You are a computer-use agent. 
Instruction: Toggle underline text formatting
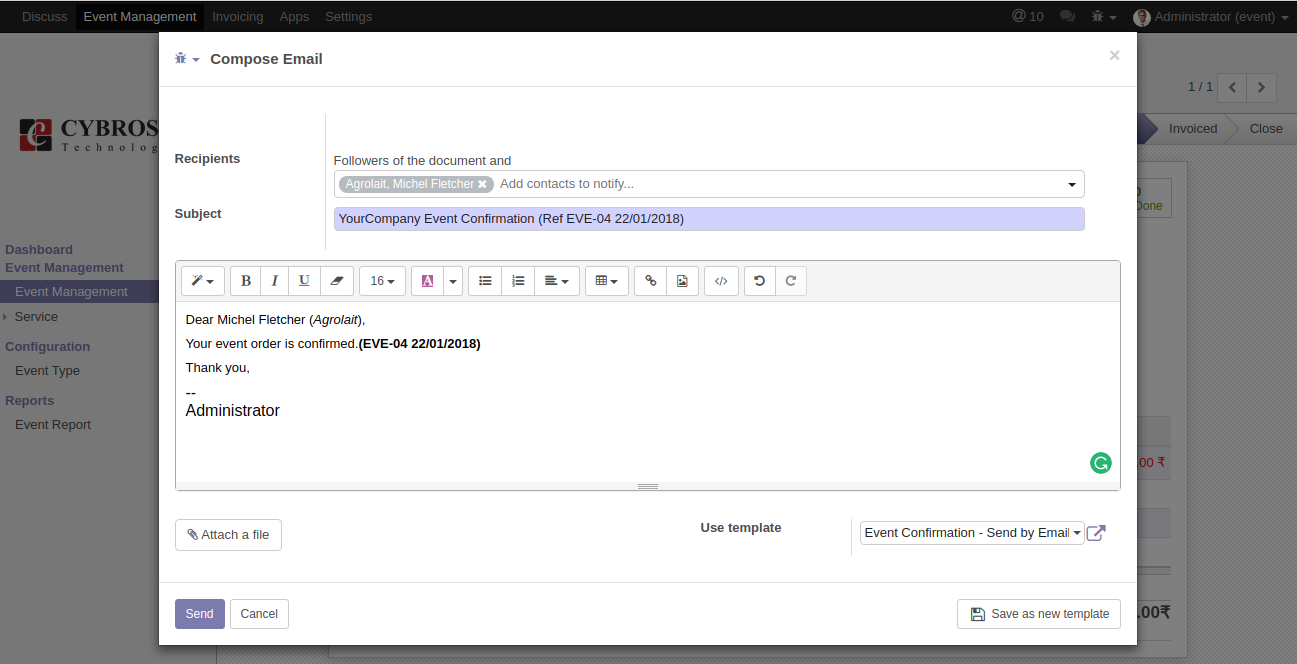pyautogui.click(x=304, y=281)
